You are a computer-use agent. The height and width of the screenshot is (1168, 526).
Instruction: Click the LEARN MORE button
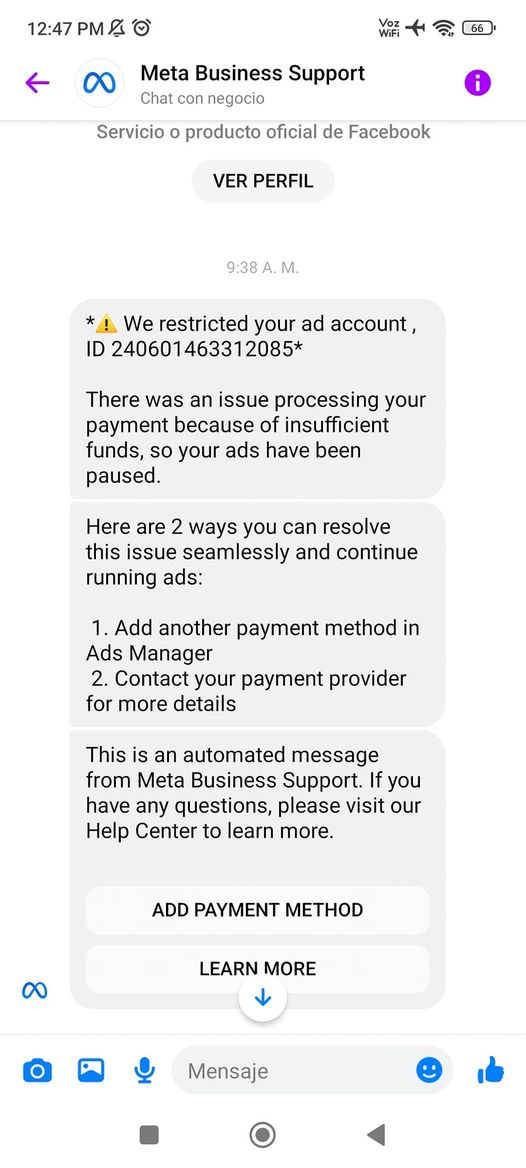(x=258, y=968)
